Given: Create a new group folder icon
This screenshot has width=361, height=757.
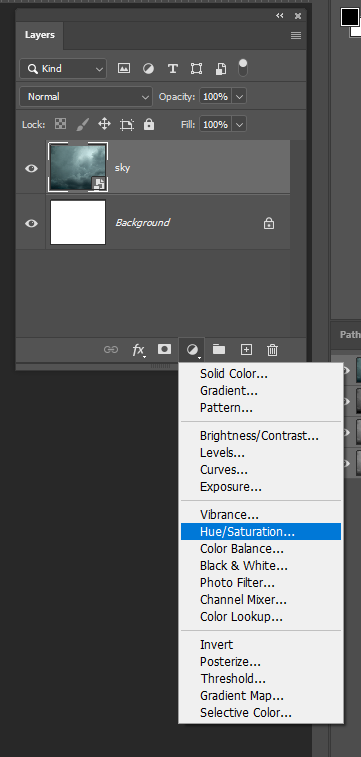Looking at the screenshot, I should point(219,349).
